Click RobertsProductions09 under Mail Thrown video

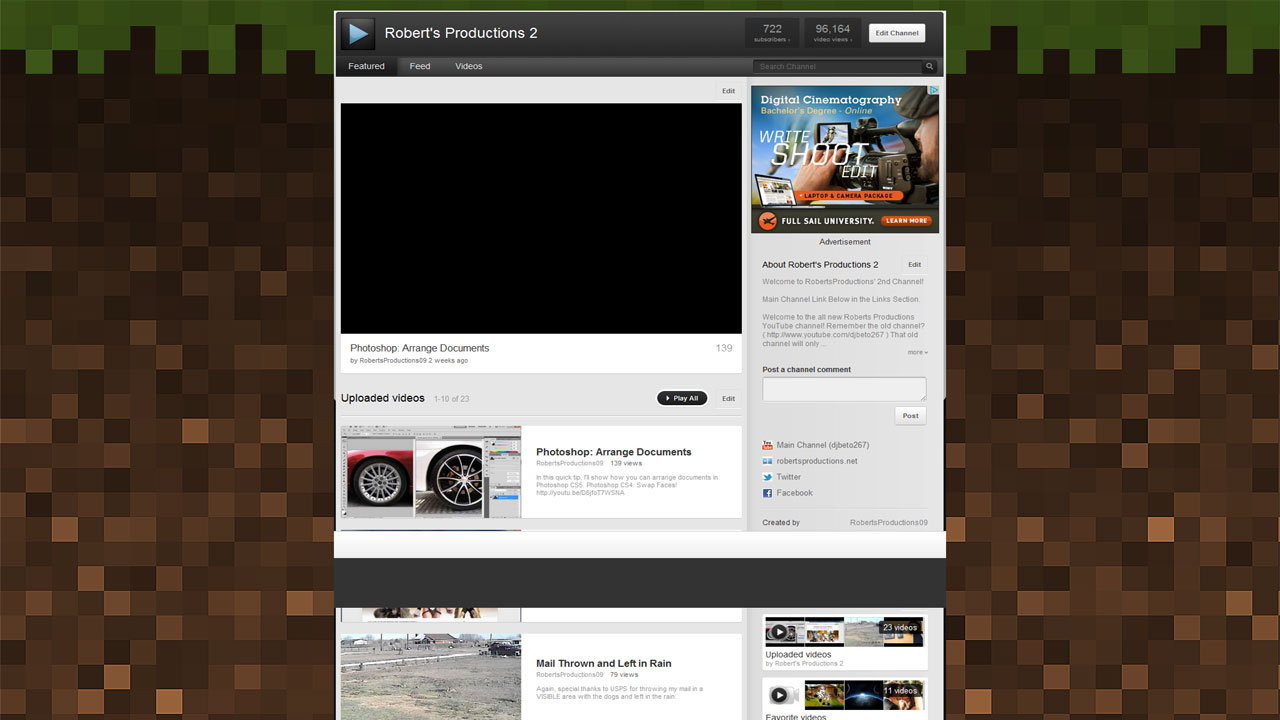click(570, 675)
